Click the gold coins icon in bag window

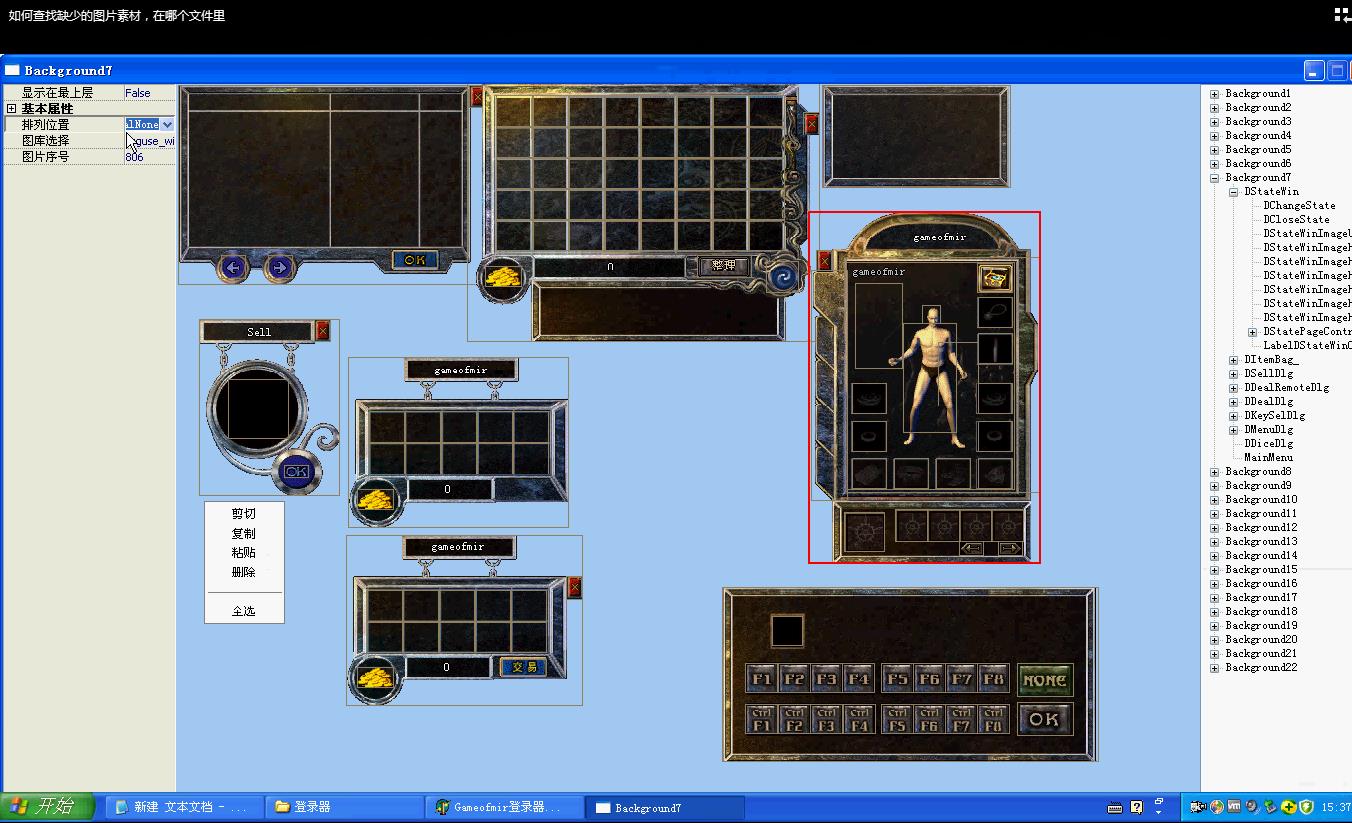click(502, 279)
